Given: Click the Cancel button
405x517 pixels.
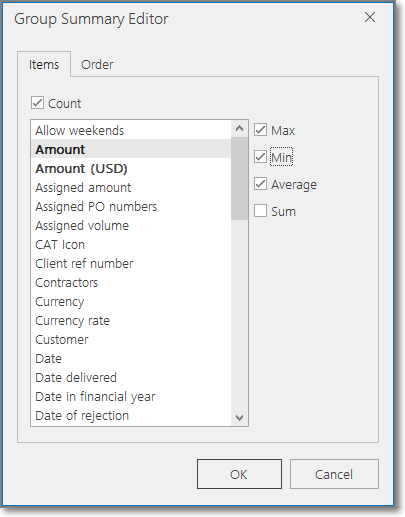Looking at the screenshot, I should click(x=334, y=474).
